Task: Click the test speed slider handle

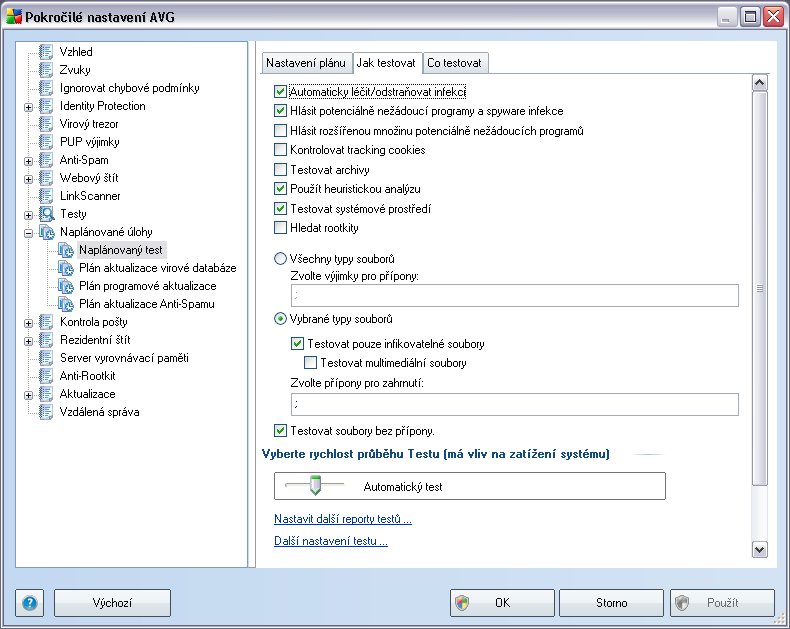Action: (x=315, y=485)
